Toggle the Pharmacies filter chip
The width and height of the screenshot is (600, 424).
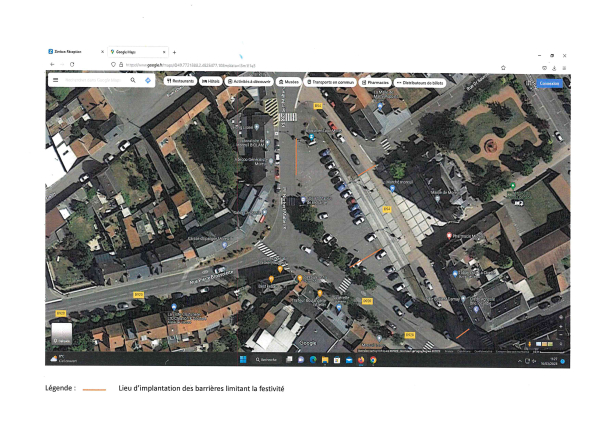[x=376, y=81]
